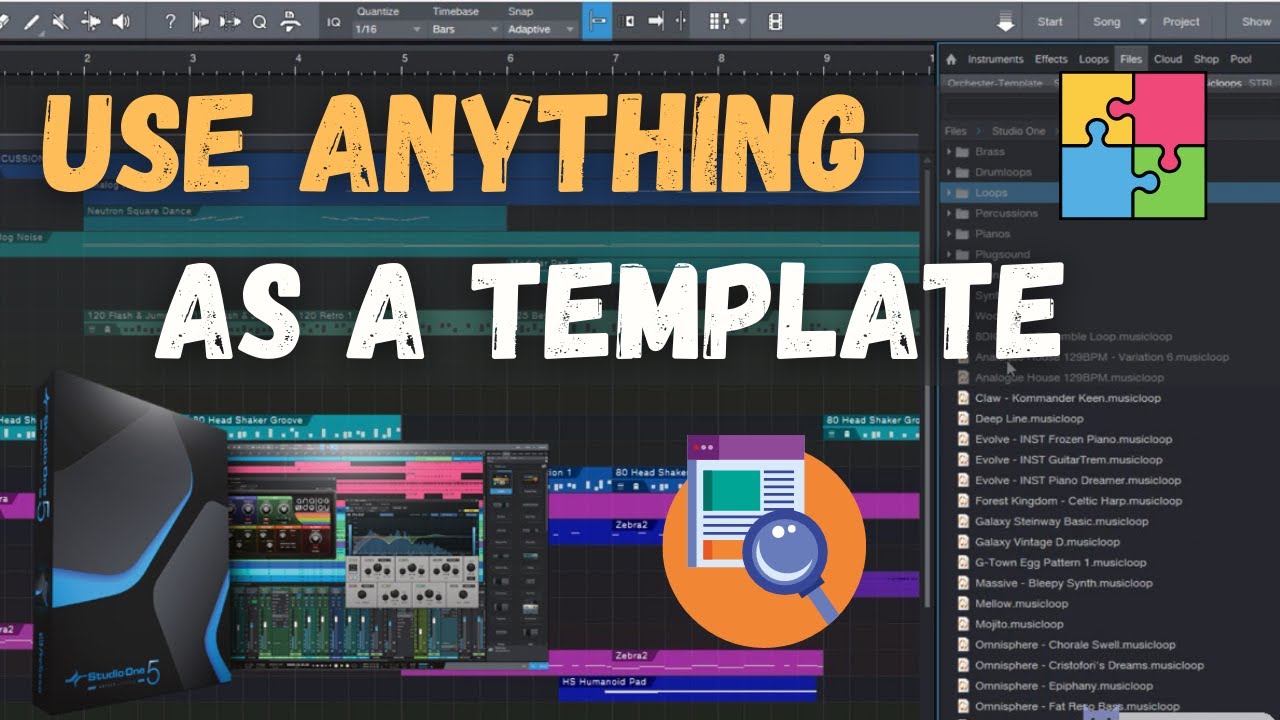Expand the Percussions folder
This screenshot has height=720, width=1280.
tap(949, 213)
